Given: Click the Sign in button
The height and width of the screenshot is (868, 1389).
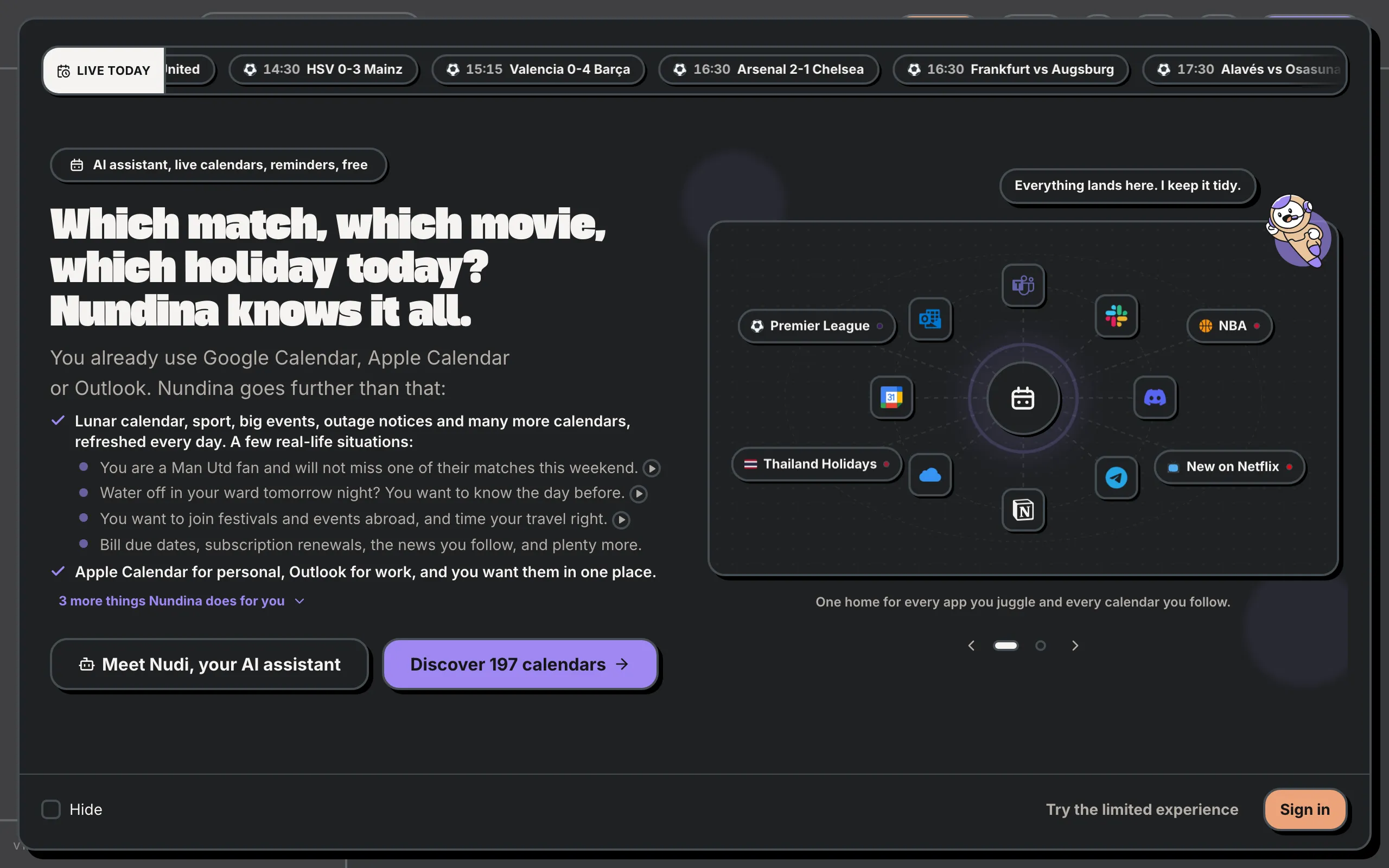Looking at the screenshot, I should tap(1304, 809).
